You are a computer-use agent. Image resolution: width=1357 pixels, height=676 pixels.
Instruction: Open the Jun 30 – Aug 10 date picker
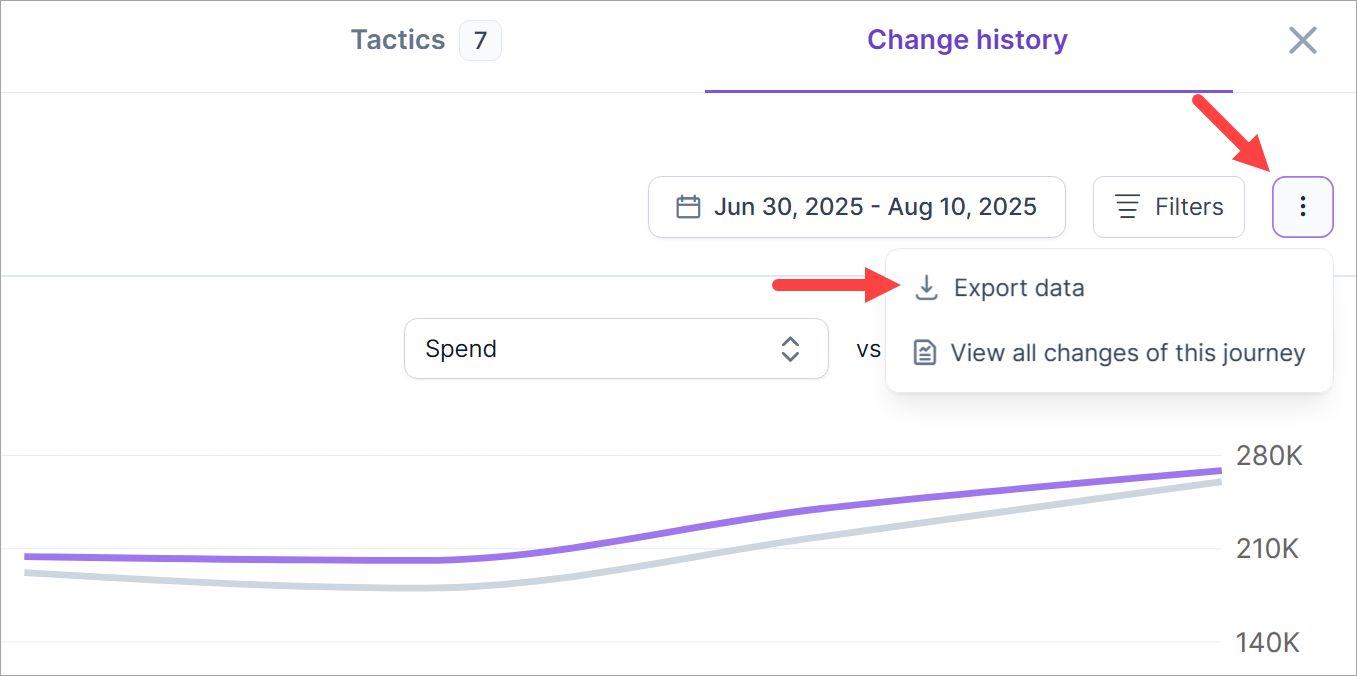point(856,207)
